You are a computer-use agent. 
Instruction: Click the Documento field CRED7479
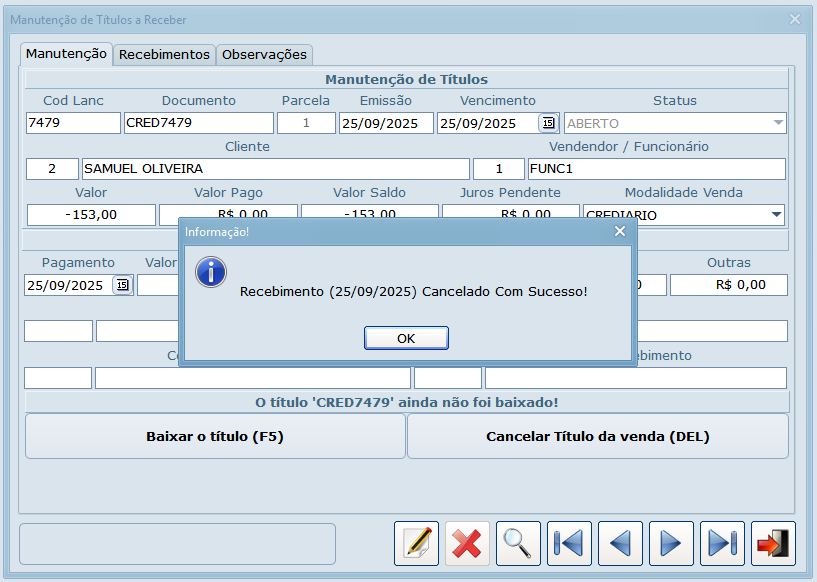(x=198, y=123)
